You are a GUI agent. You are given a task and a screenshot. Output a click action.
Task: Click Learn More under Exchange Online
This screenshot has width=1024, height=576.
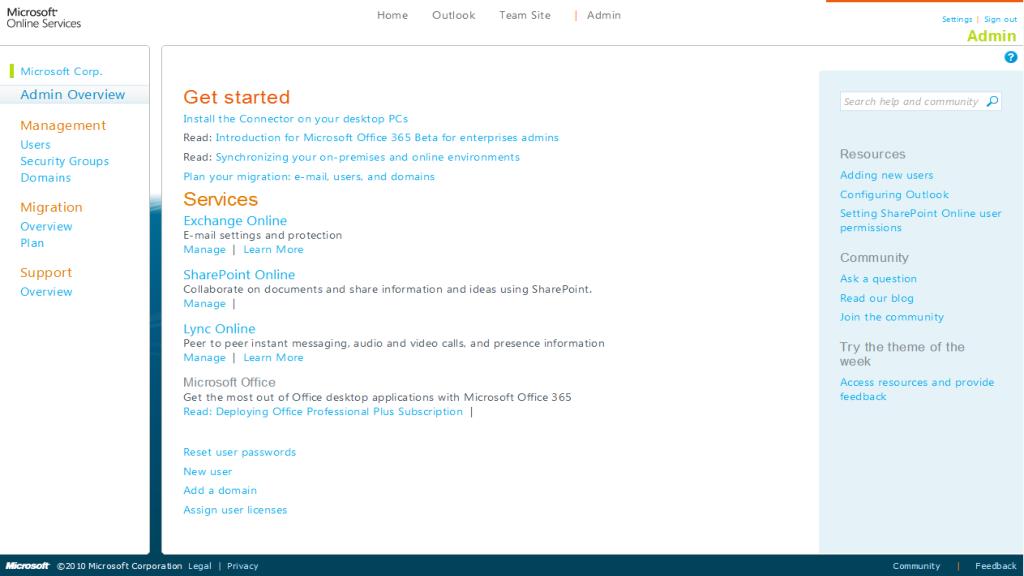pos(274,249)
